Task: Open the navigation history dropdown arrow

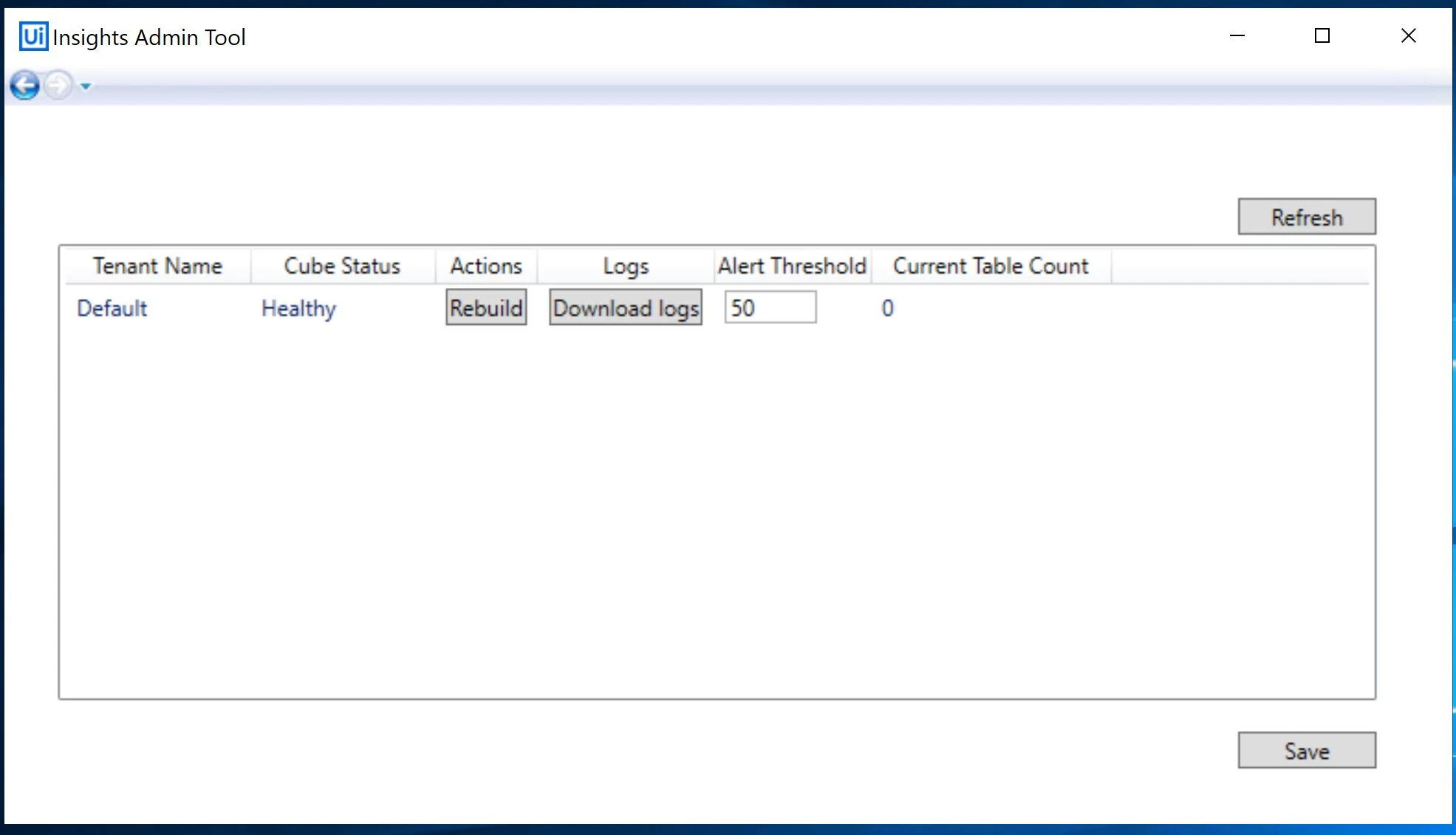Action: 86,86
